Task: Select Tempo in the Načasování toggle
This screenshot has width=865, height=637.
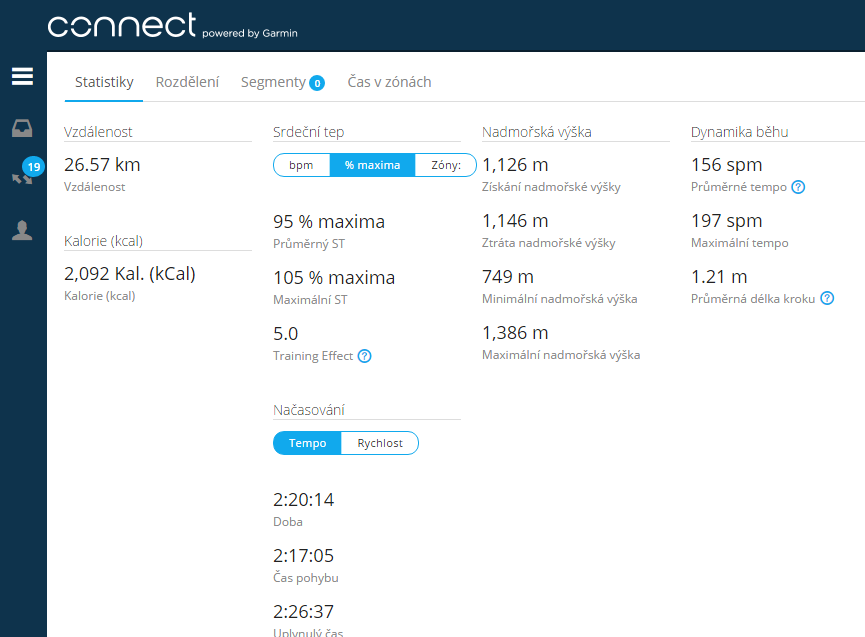Action: [x=307, y=443]
